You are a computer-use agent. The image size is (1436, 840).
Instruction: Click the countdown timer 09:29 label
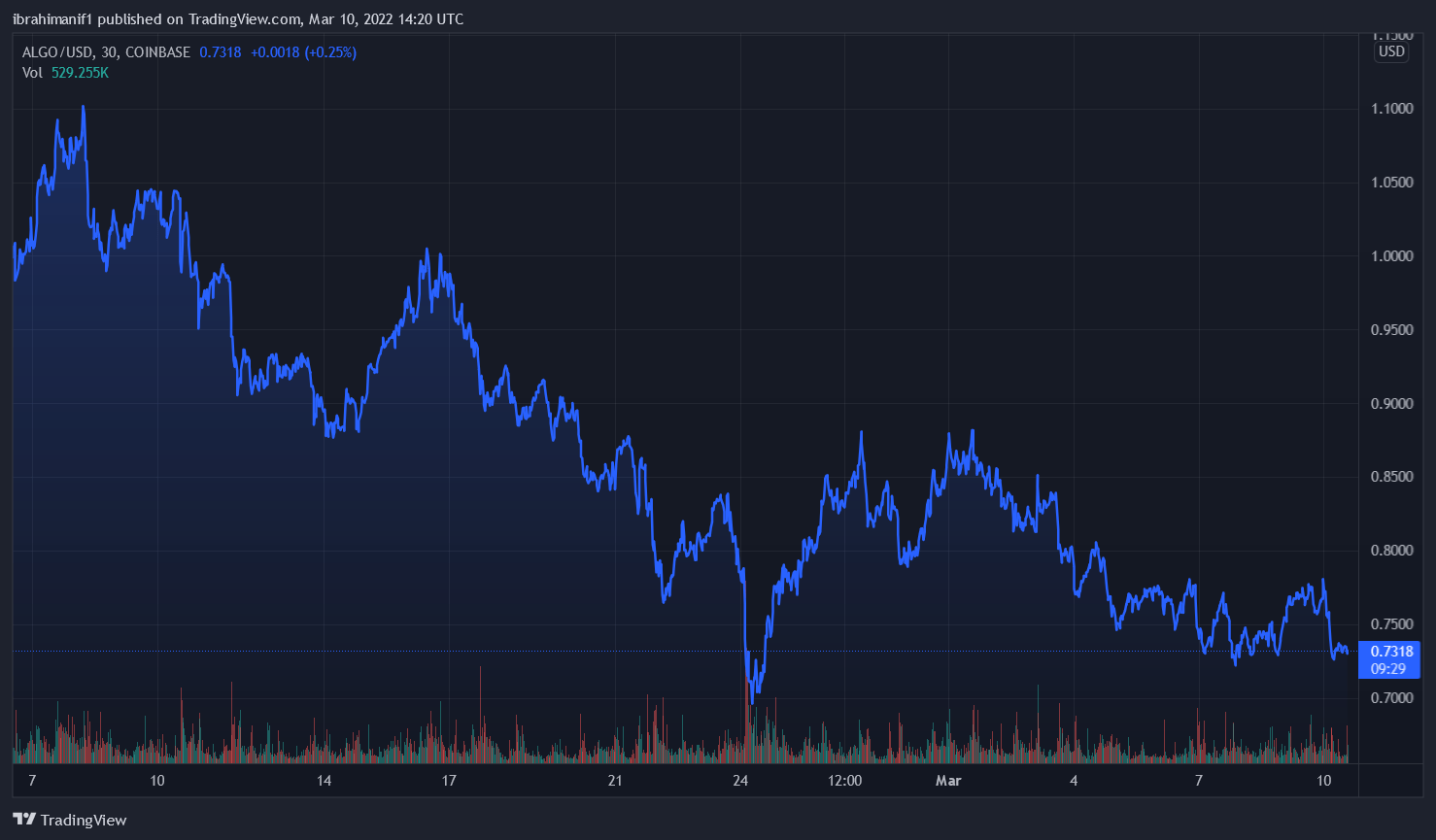1388,669
